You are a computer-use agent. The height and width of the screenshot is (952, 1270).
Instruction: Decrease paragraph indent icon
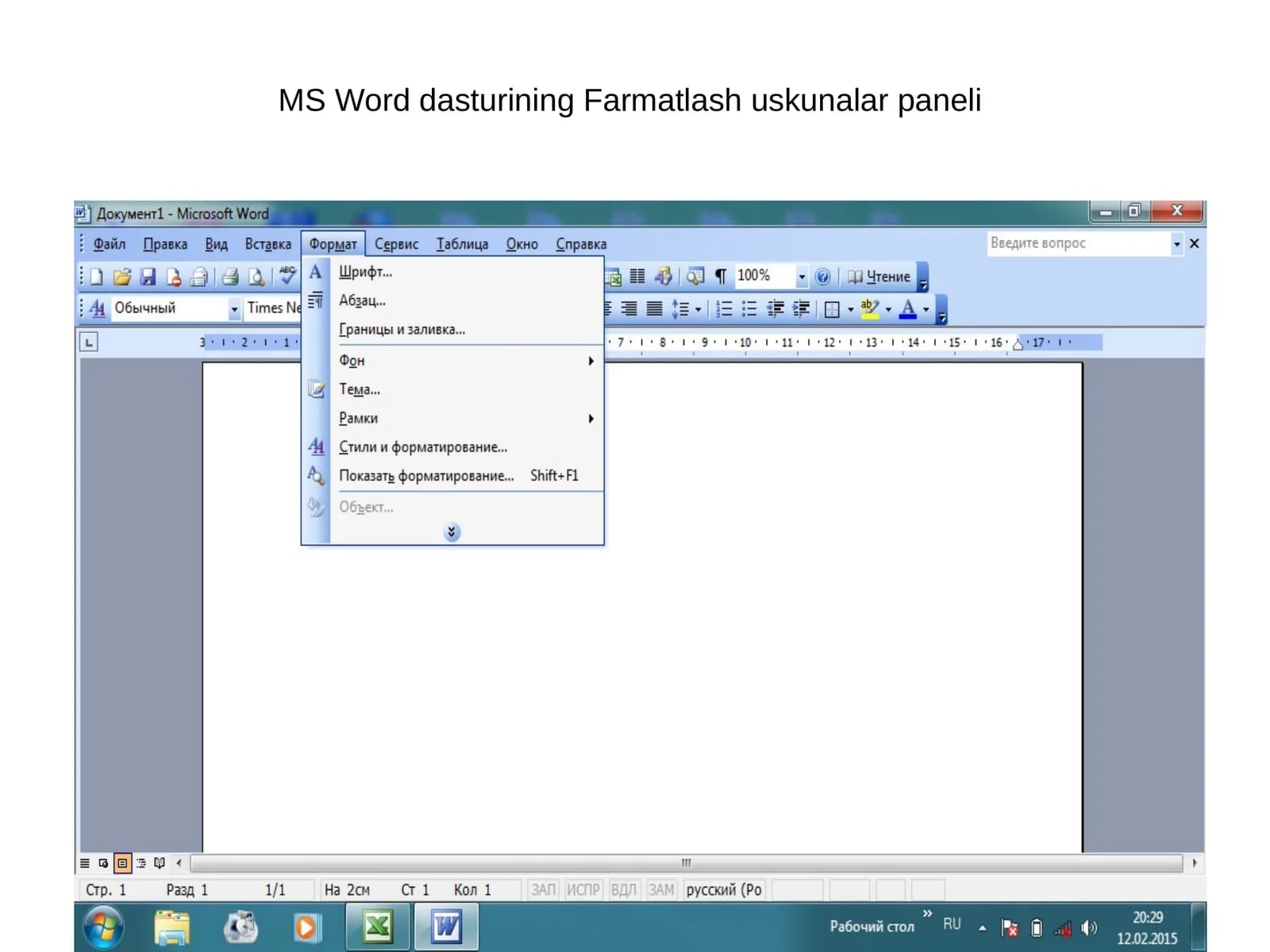pyautogui.click(x=775, y=309)
